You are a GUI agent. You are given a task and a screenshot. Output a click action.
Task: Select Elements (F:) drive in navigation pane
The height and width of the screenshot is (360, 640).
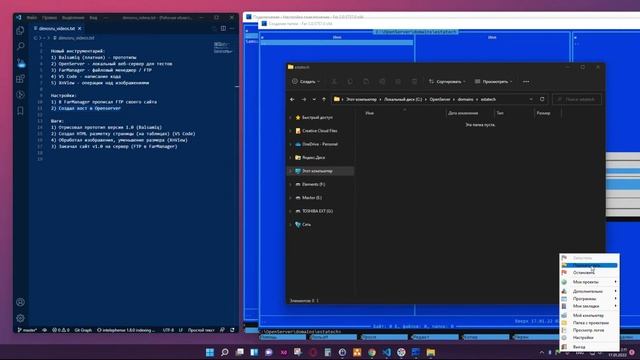(313, 184)
